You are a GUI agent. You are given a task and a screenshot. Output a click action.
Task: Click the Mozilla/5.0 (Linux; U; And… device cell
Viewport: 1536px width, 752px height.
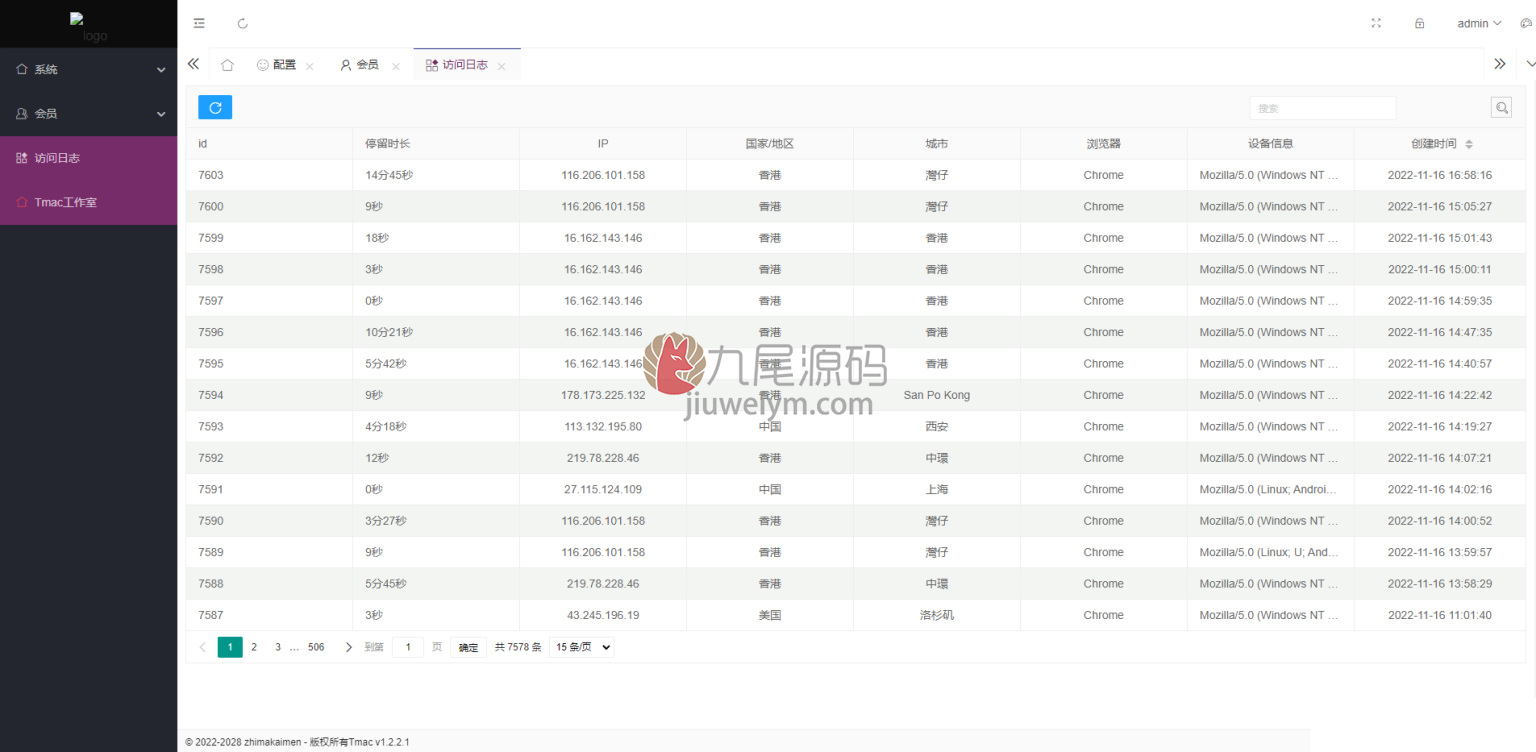click(x=1271, y=552)
